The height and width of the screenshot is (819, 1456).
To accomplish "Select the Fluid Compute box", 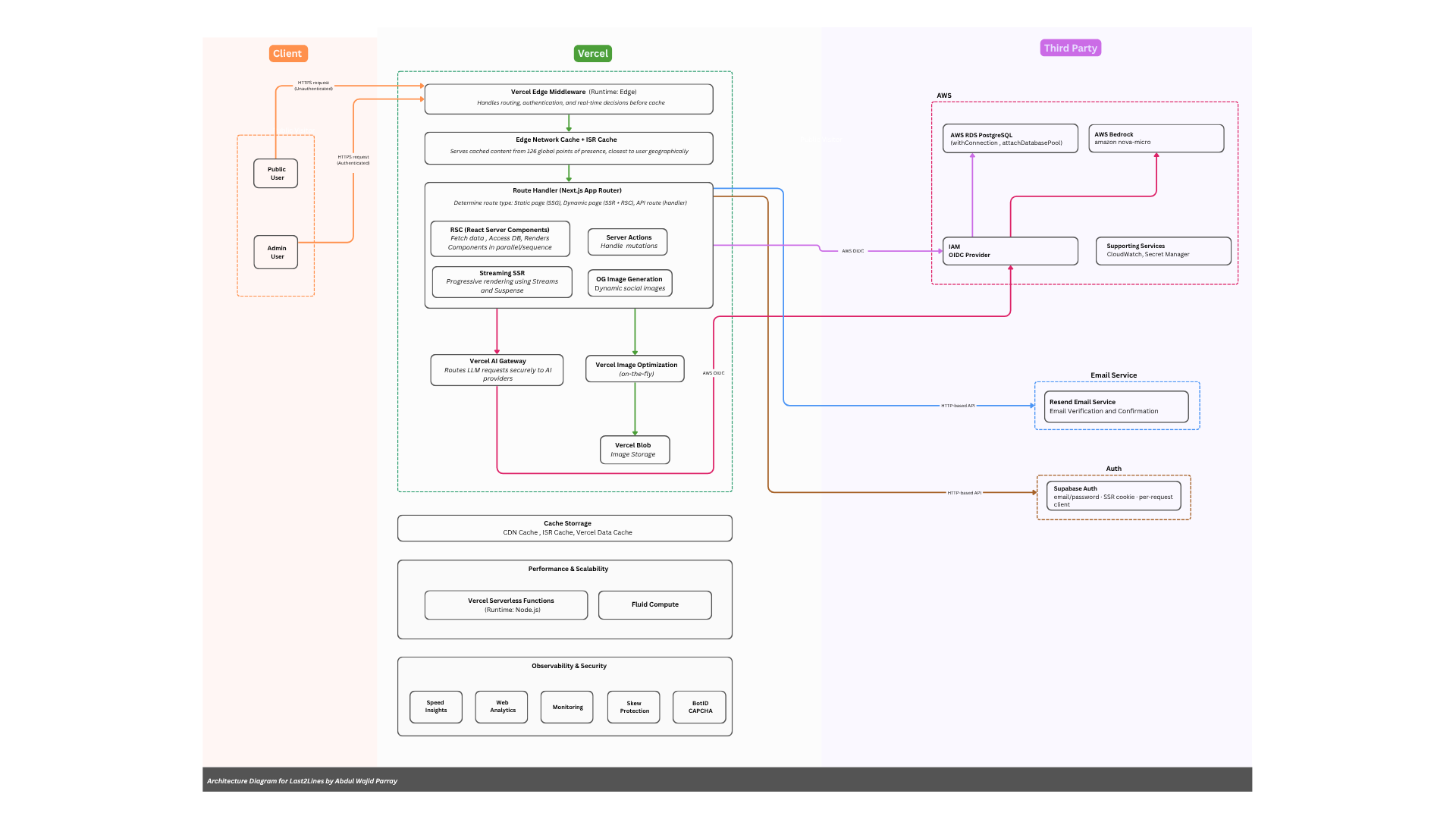I will (x=655, y=605).
